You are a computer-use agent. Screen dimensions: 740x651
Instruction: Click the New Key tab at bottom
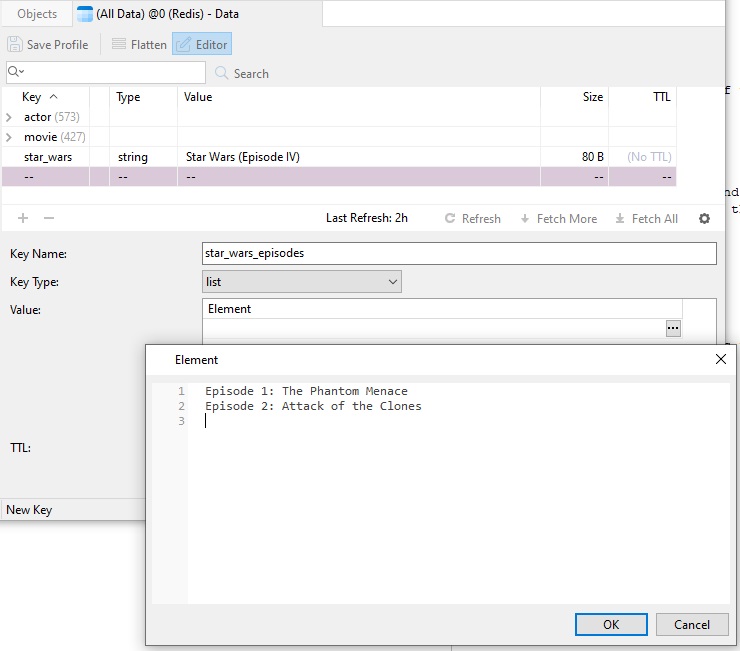pyautogui.click(x=29, y=510)
